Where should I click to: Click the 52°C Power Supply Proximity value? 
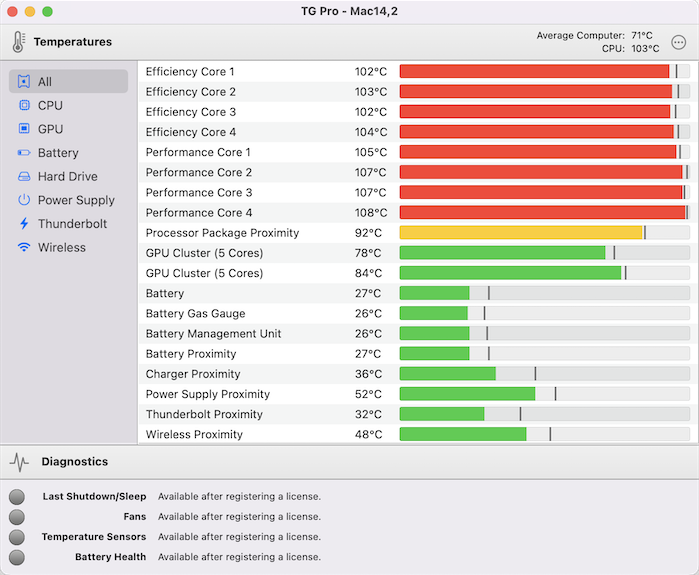368,394
